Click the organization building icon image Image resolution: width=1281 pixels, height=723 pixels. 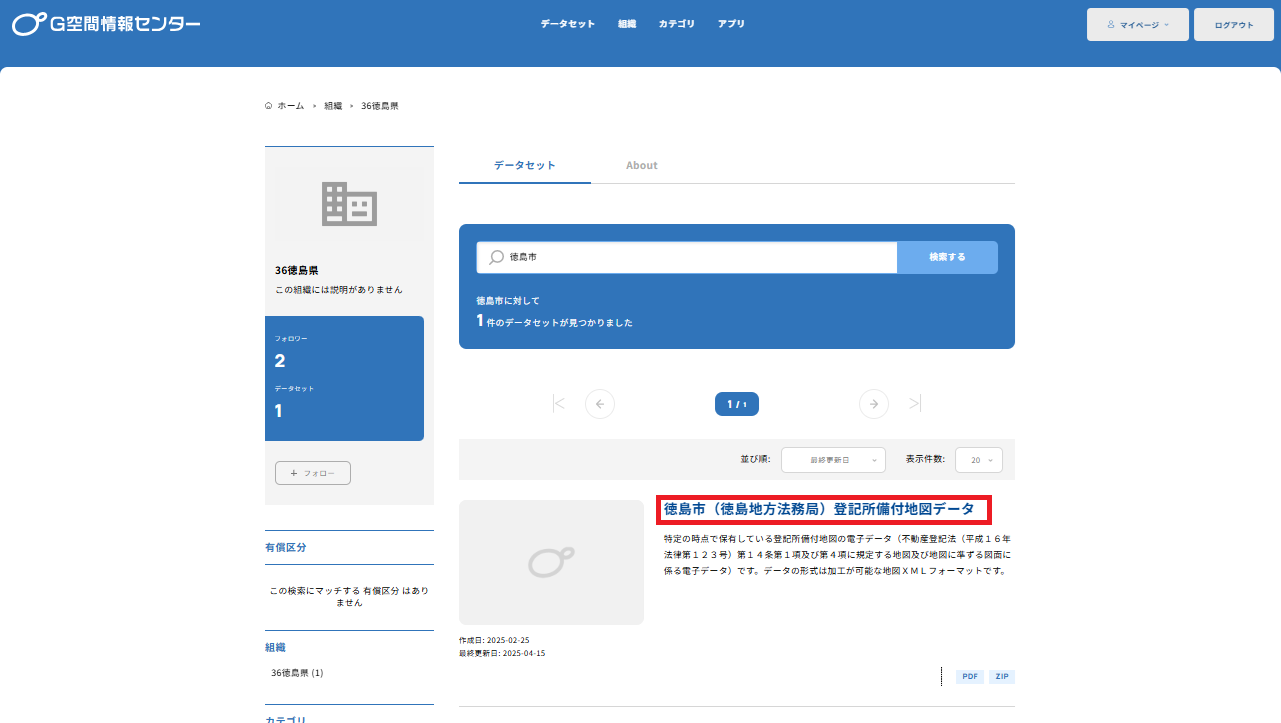click(x=349, y=204)
